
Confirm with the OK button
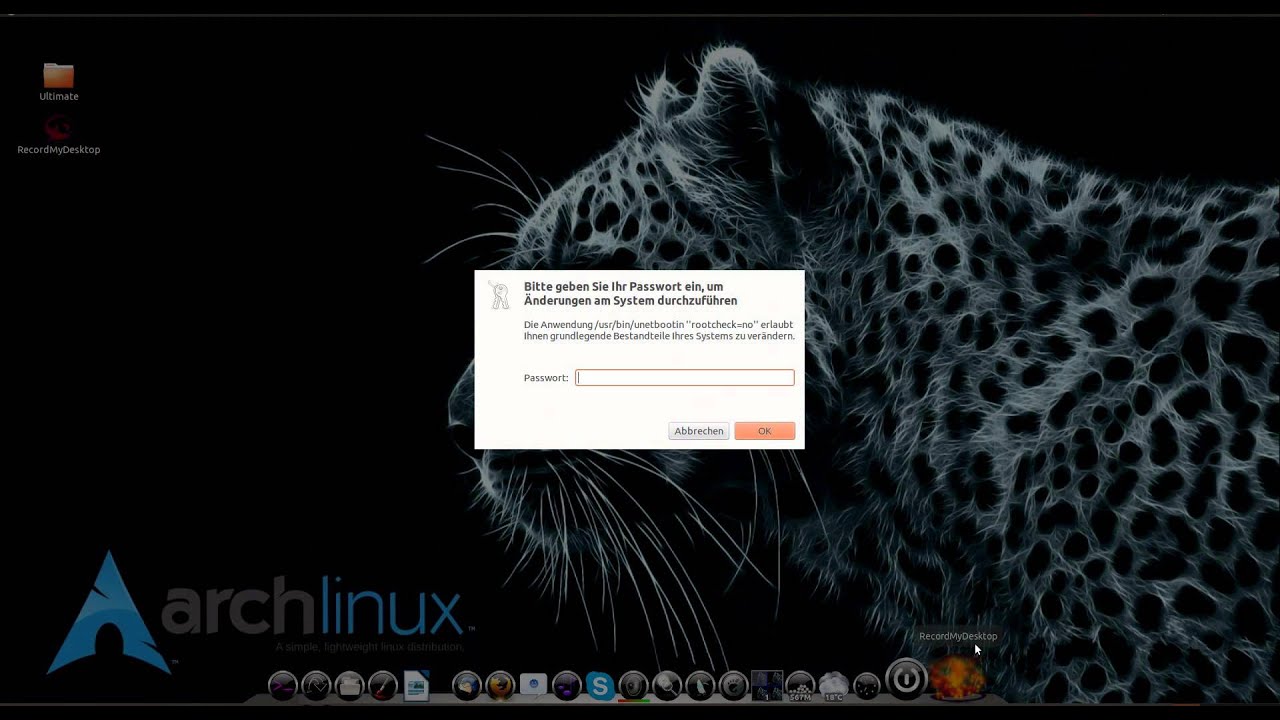pyautogui.click(x=765, y=431)
